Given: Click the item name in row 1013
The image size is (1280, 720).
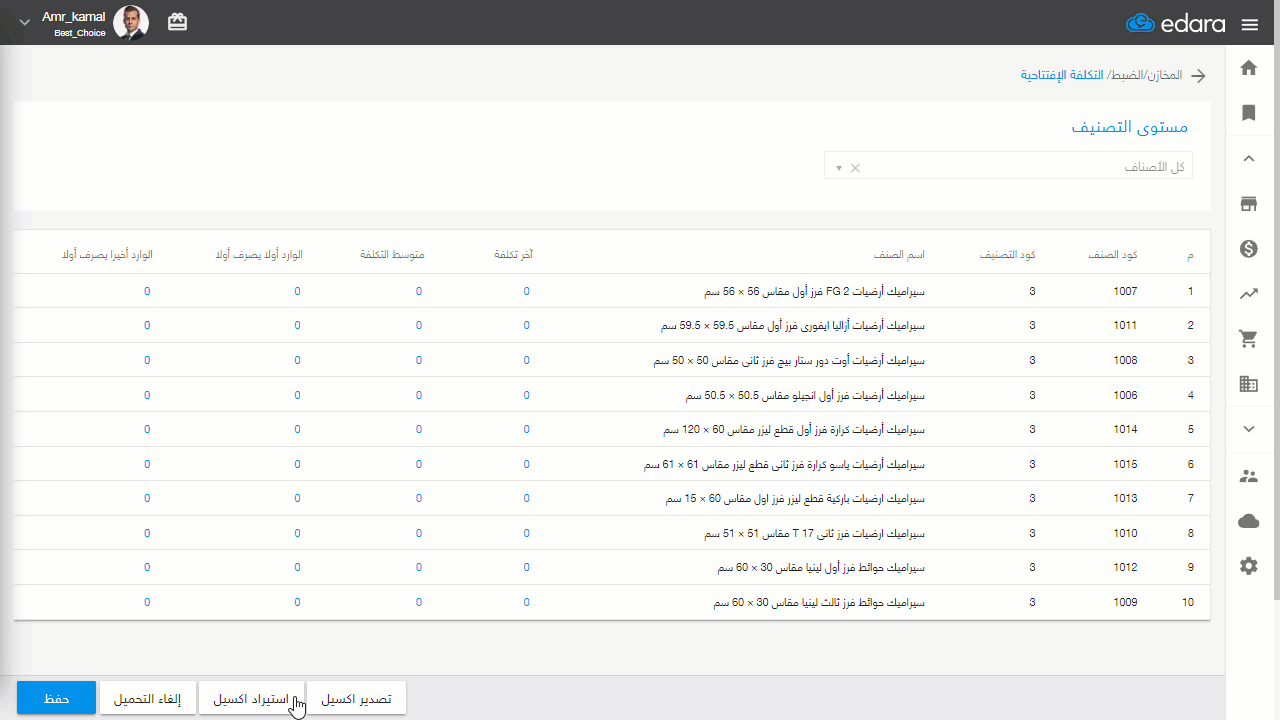Looking at the screenshot, I should click(x=796, y=499).
